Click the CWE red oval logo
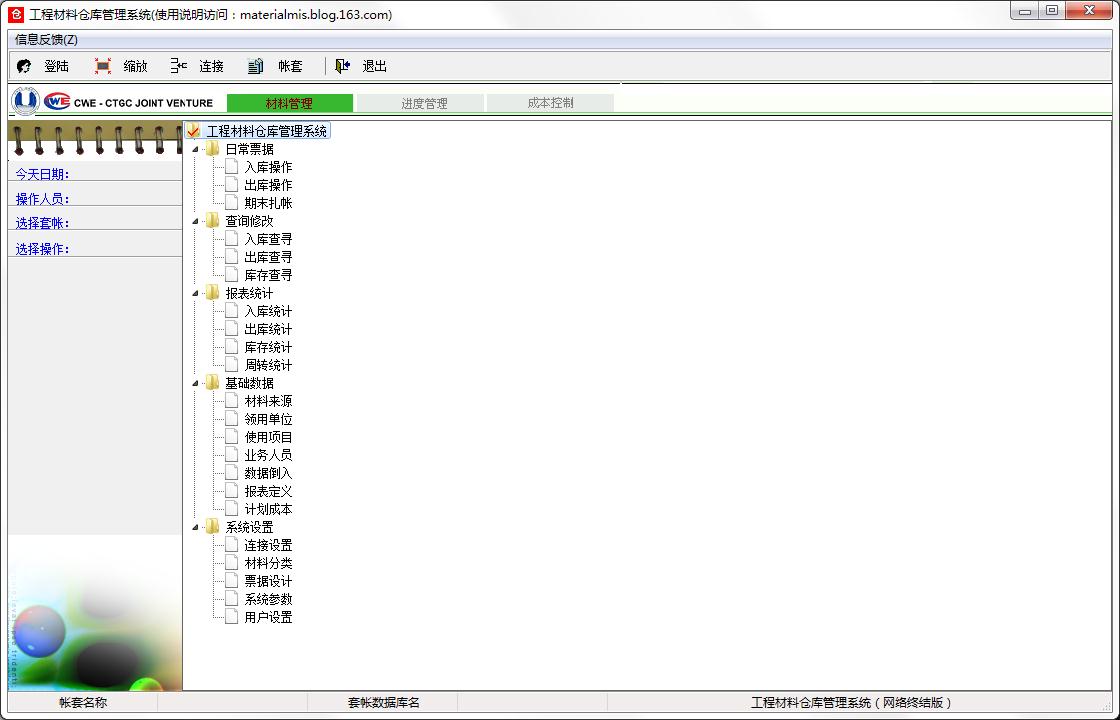The image size is (1120, 720). pos(56,101)
